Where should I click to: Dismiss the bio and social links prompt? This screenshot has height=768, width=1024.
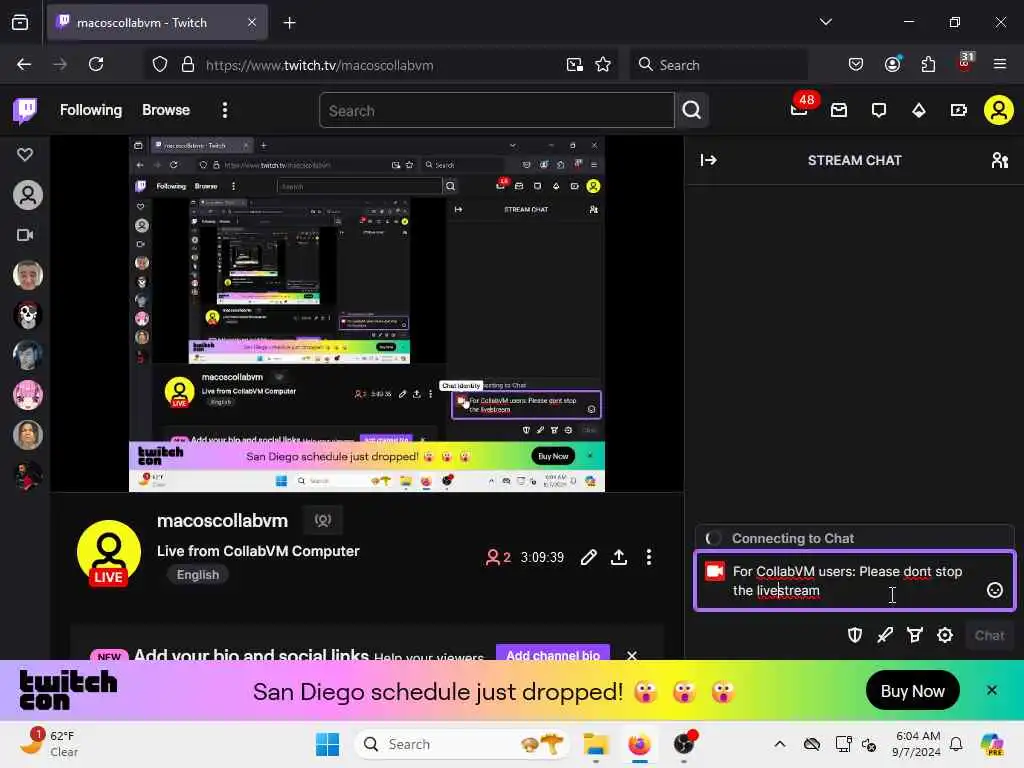point(632,655)
